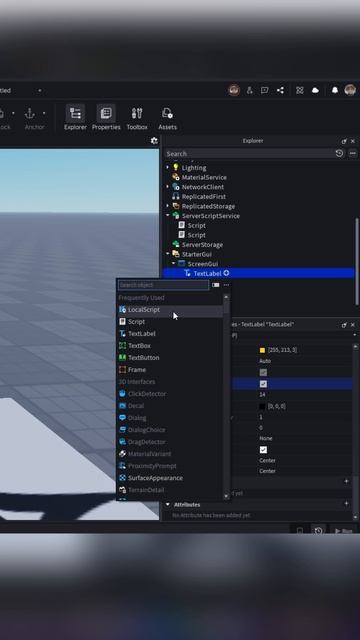Insert a LocalScript from the list
The image size is (360, 640).
coord(170,310)
